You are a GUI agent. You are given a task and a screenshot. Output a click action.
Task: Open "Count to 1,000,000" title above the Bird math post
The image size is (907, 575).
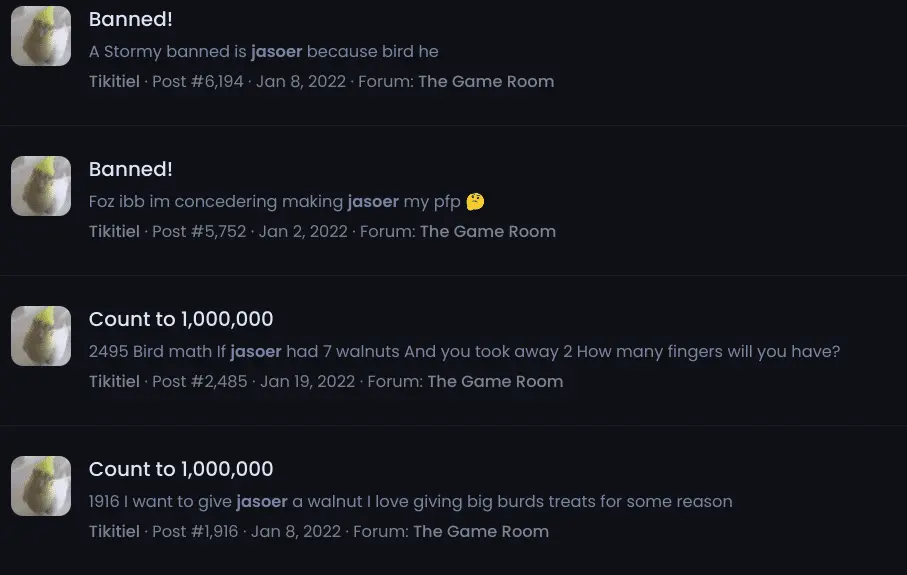pos(181,319)
